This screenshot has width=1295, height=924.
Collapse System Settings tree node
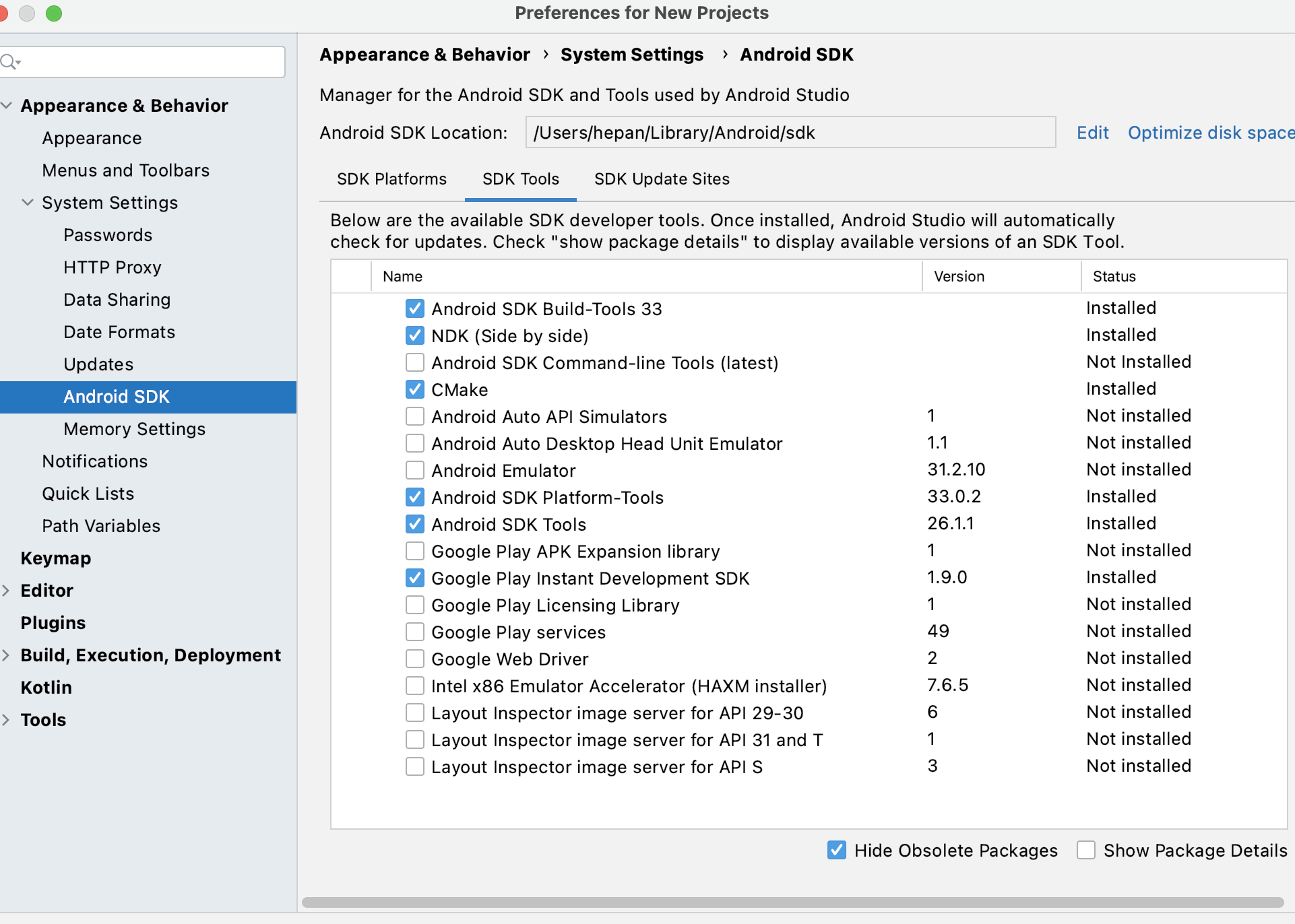tap(28, 203)
